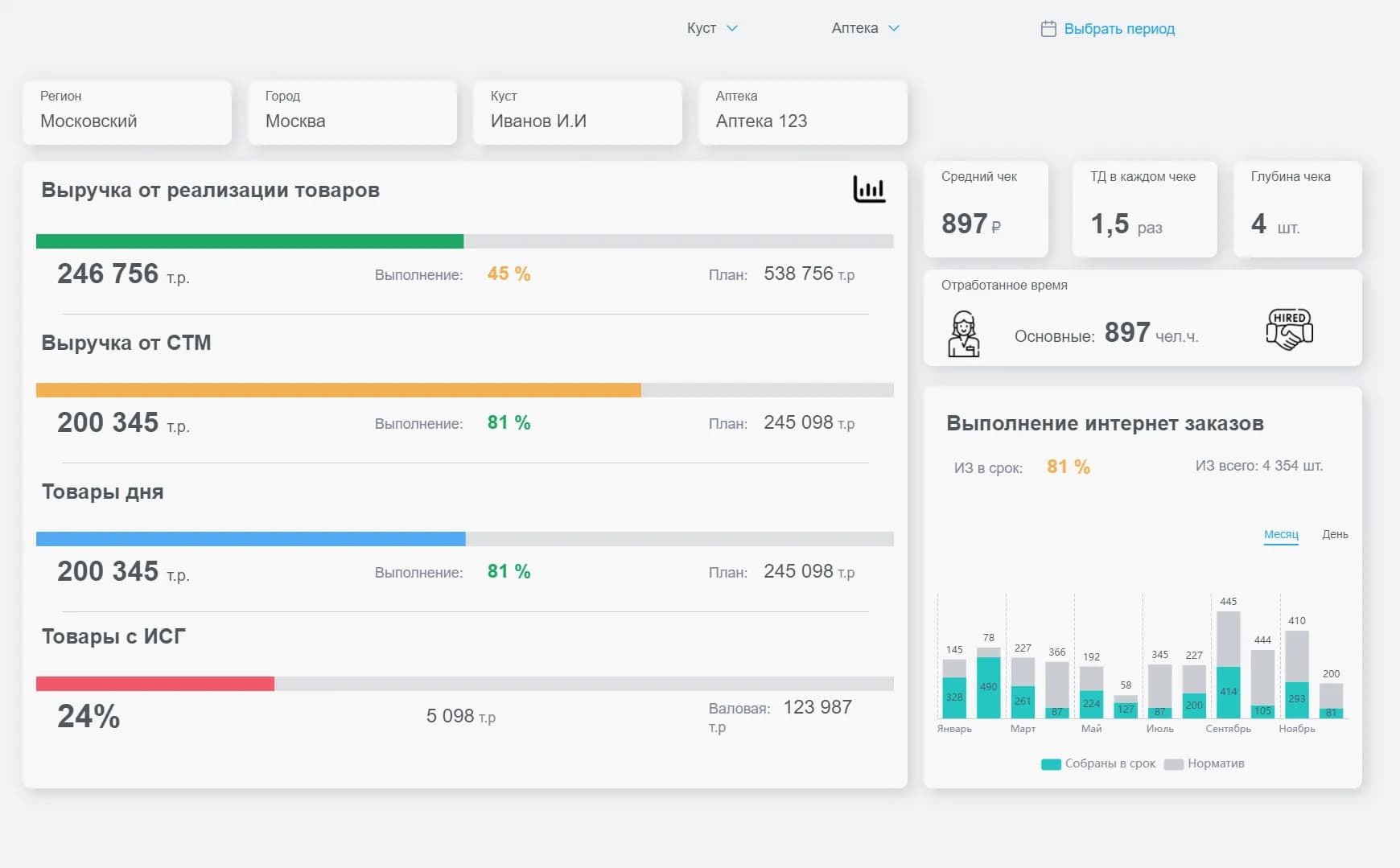Click the green revenue progress bar

point(249,241)
